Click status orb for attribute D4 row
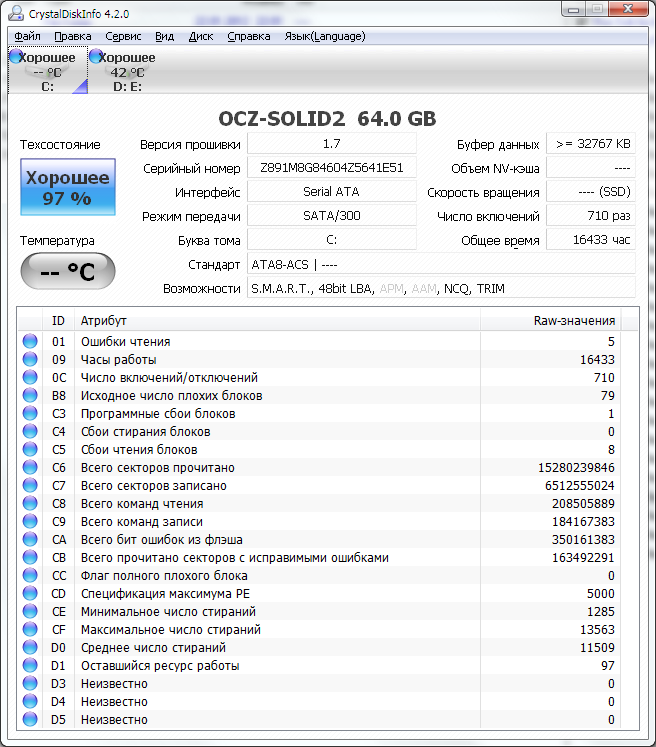 [30, 701]
